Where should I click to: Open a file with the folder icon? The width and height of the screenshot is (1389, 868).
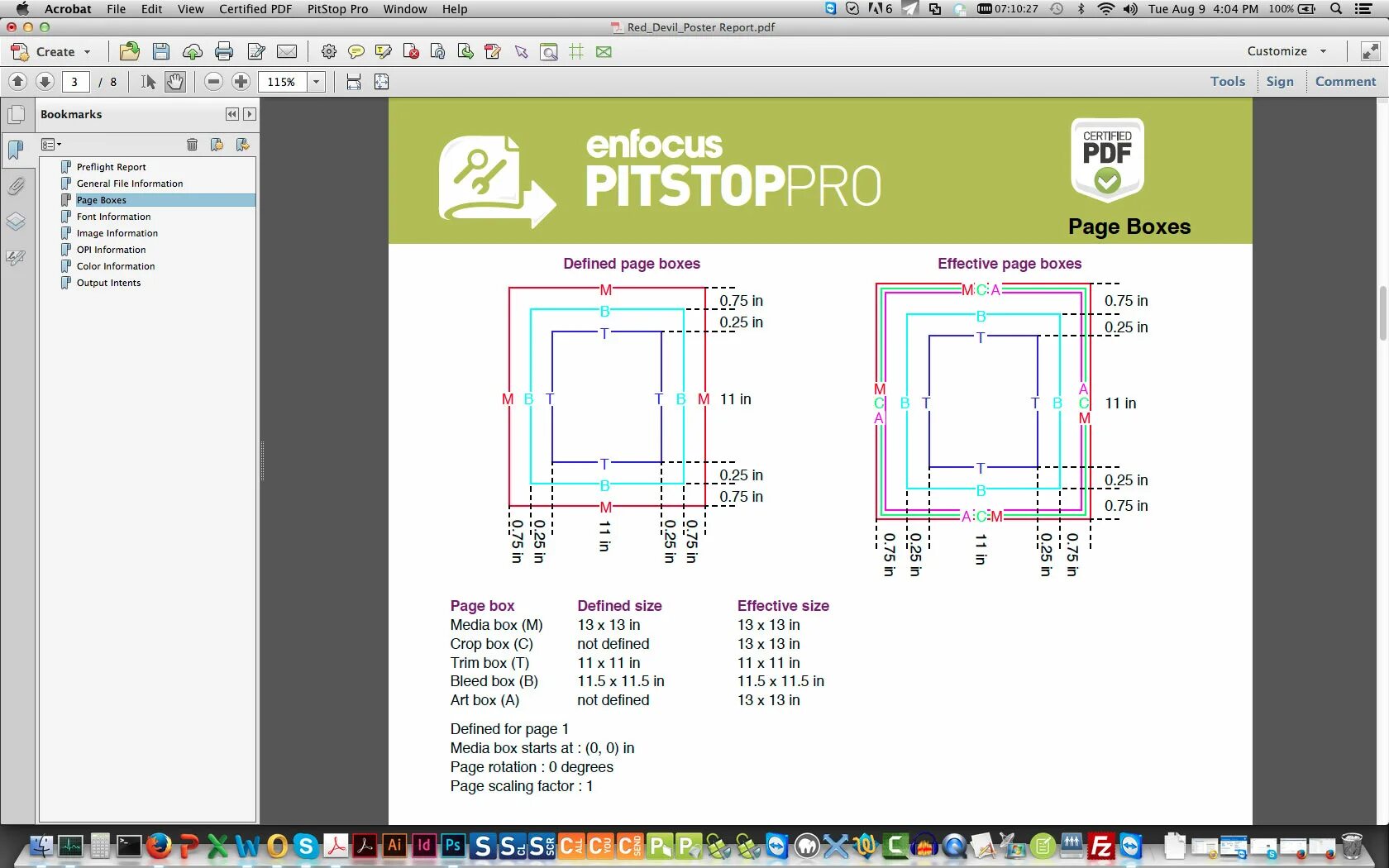pos(130,51)
